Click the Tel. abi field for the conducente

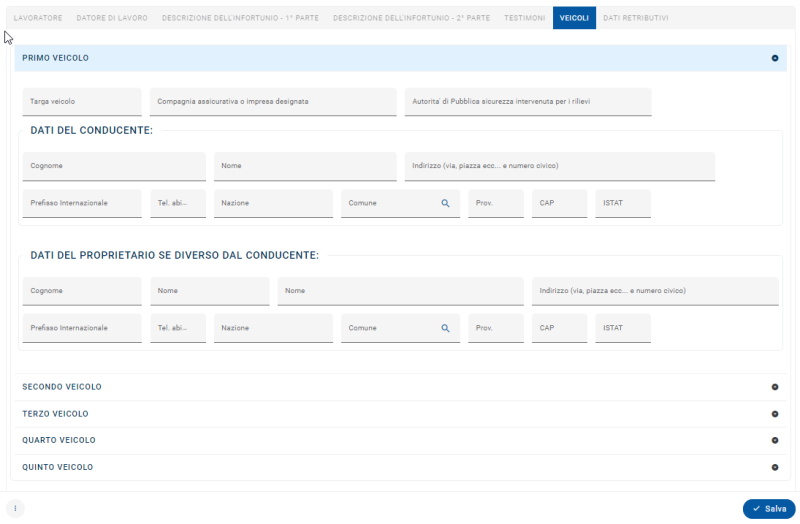point(178,203)
